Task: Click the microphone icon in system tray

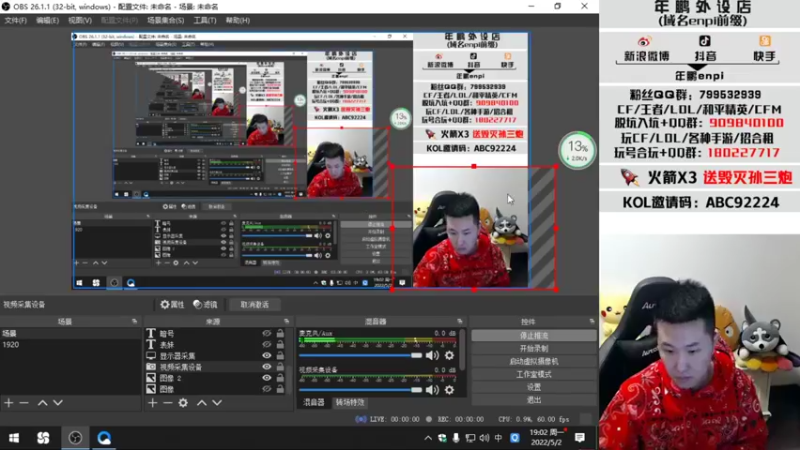Action: [x=456, y=438]
